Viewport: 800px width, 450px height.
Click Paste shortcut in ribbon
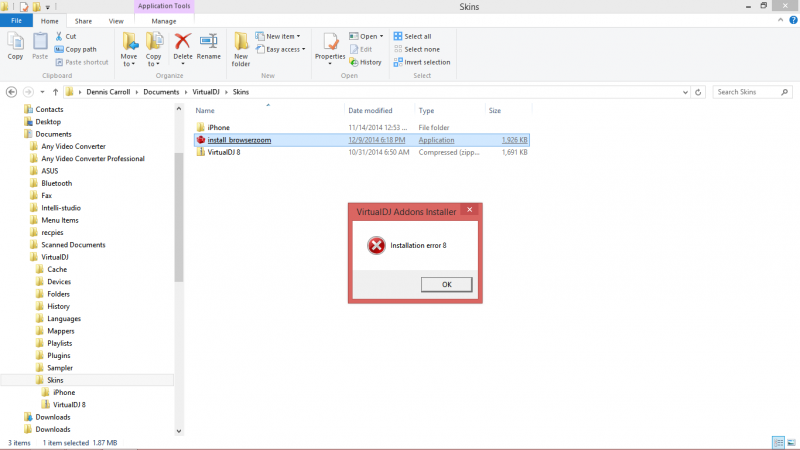[82, 62]
